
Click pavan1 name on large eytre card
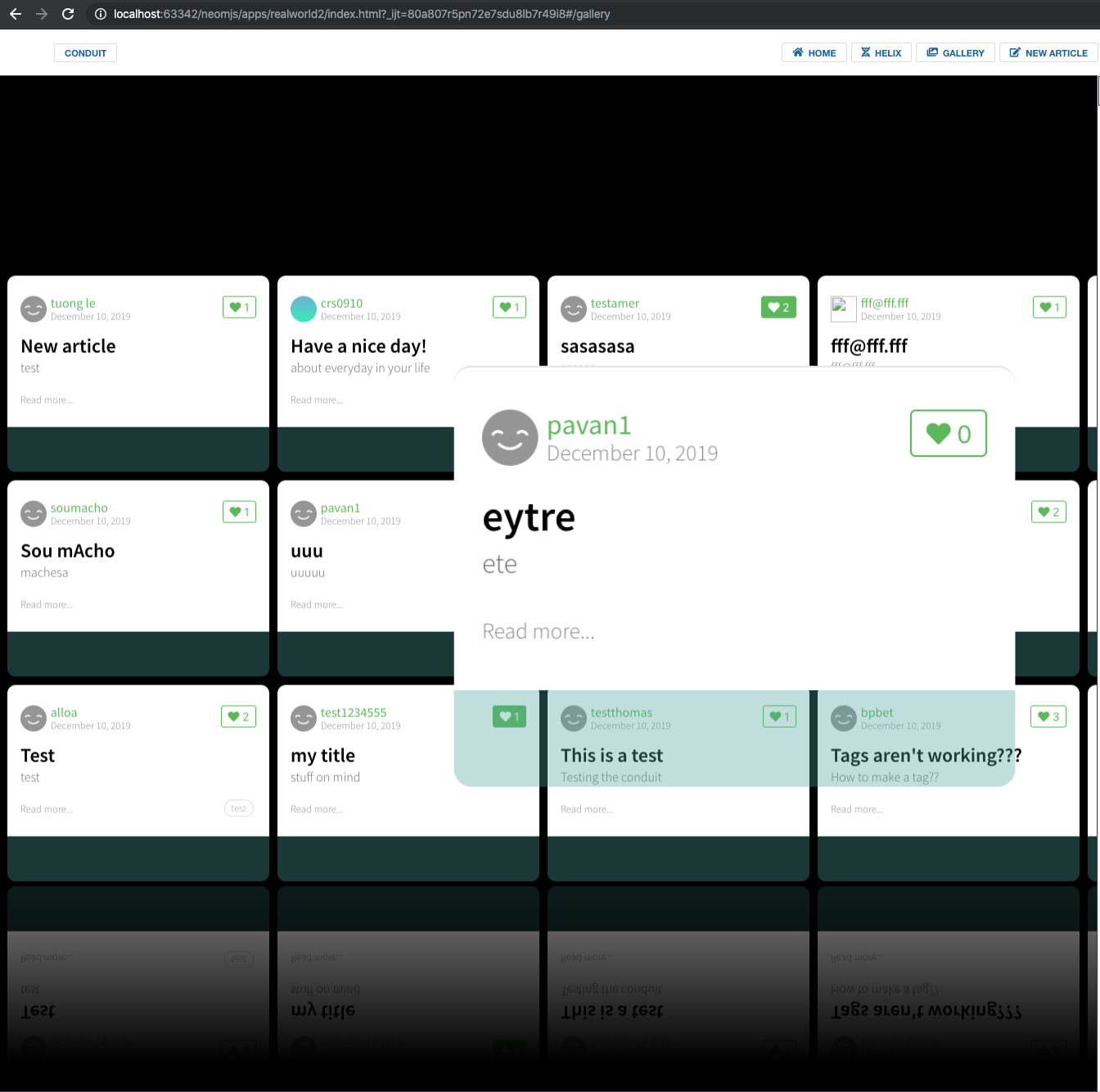(588, 425)
